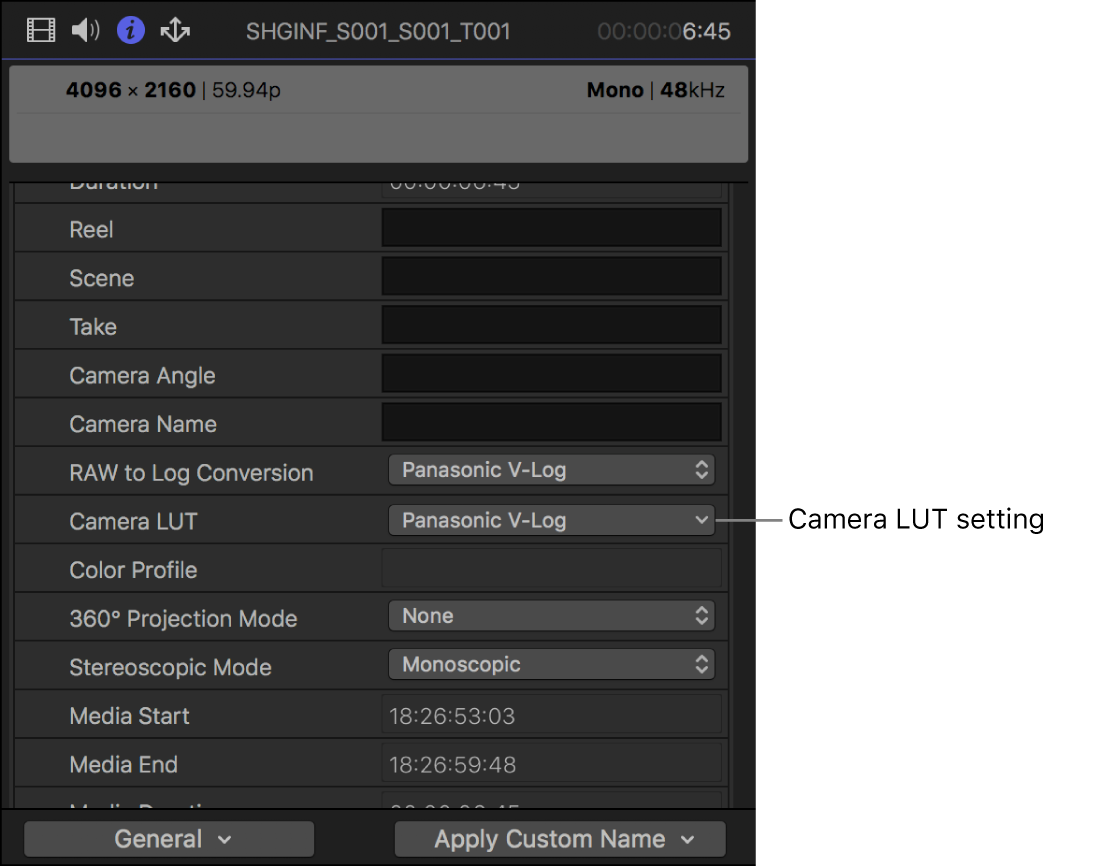Change the Camera LUT from Panasonic V-Log
The width and height of the screenshot is (1099, 867).
click(551, 520)
